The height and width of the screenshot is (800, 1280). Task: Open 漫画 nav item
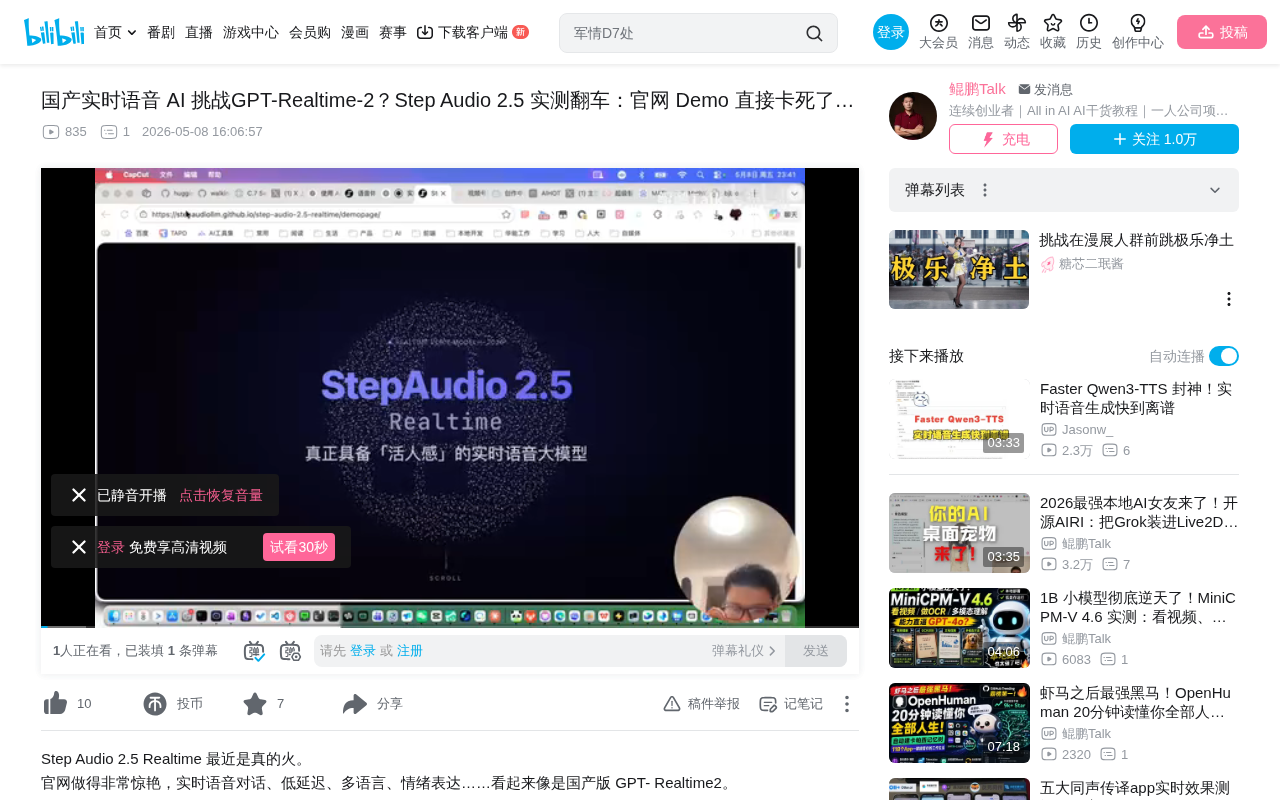355,32
